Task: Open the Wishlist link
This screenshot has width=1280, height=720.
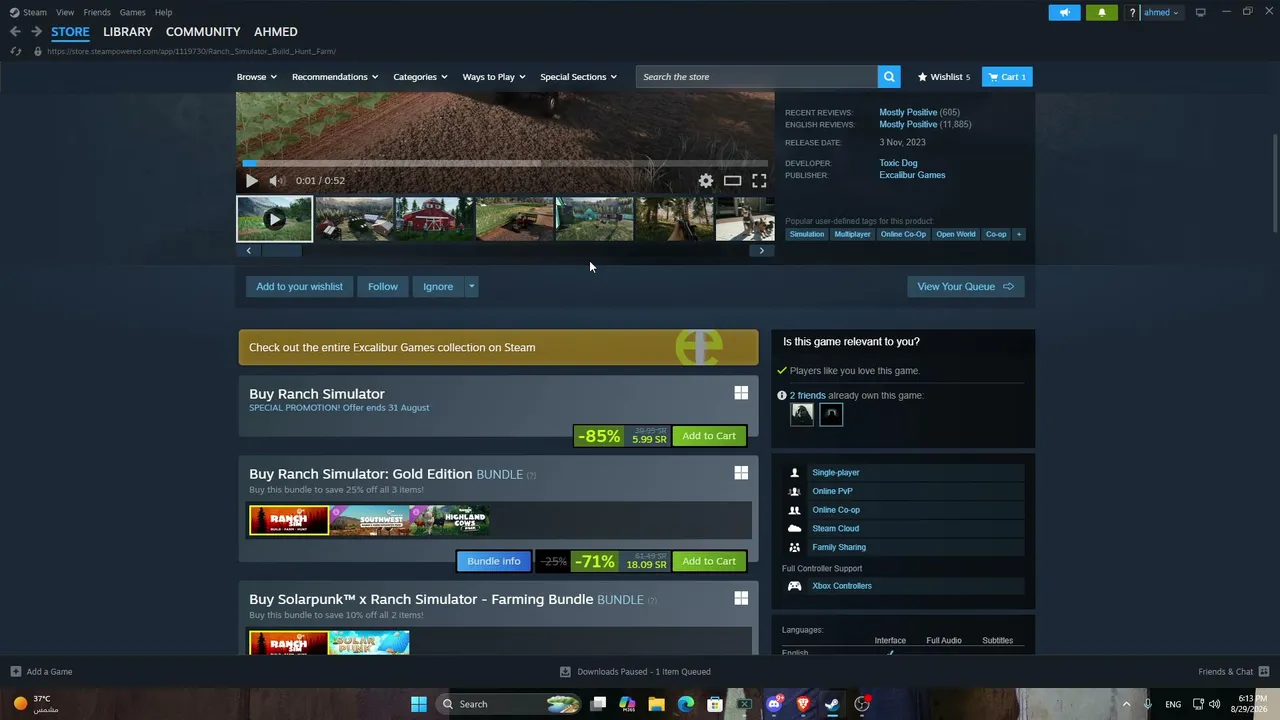Action: pos(944,77)
